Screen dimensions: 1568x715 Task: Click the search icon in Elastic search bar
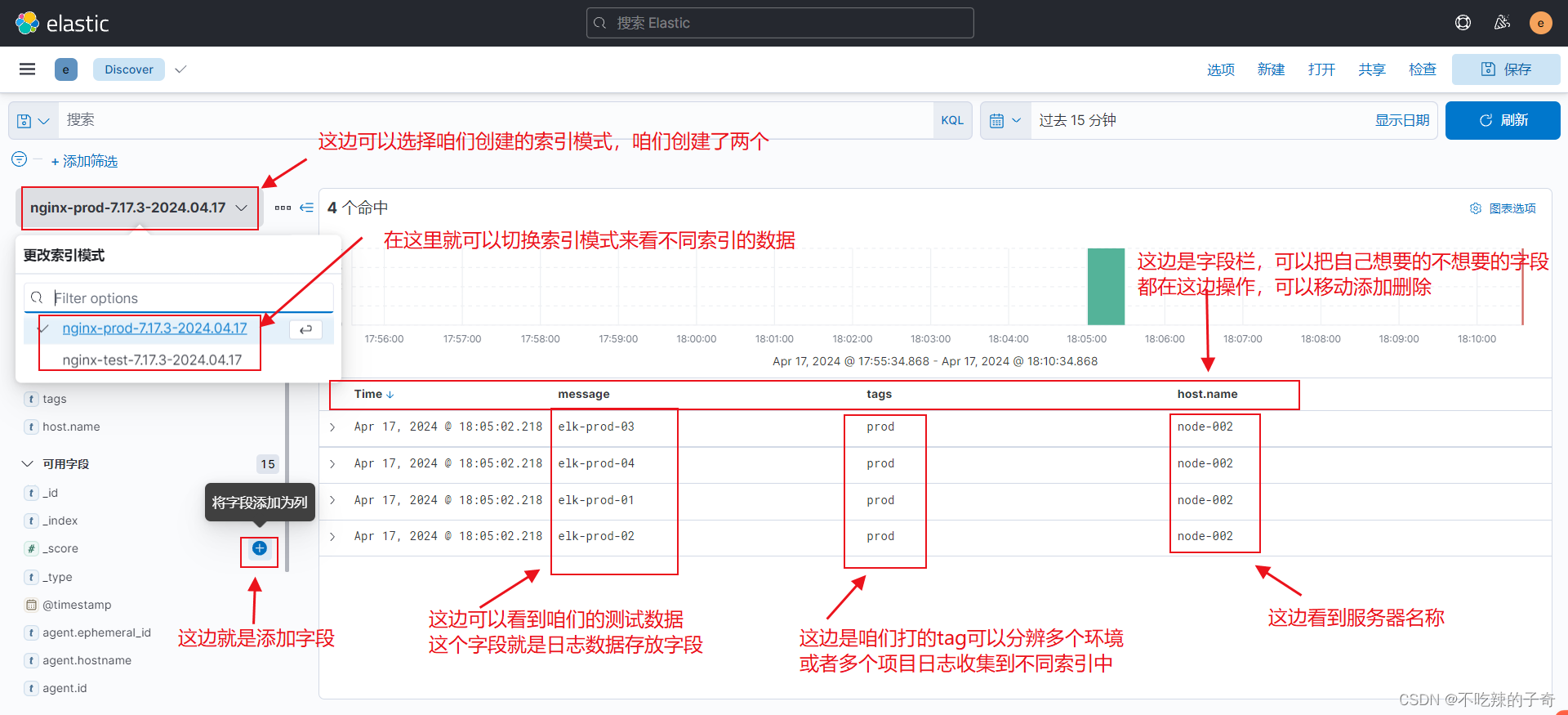tap(599, 23)
